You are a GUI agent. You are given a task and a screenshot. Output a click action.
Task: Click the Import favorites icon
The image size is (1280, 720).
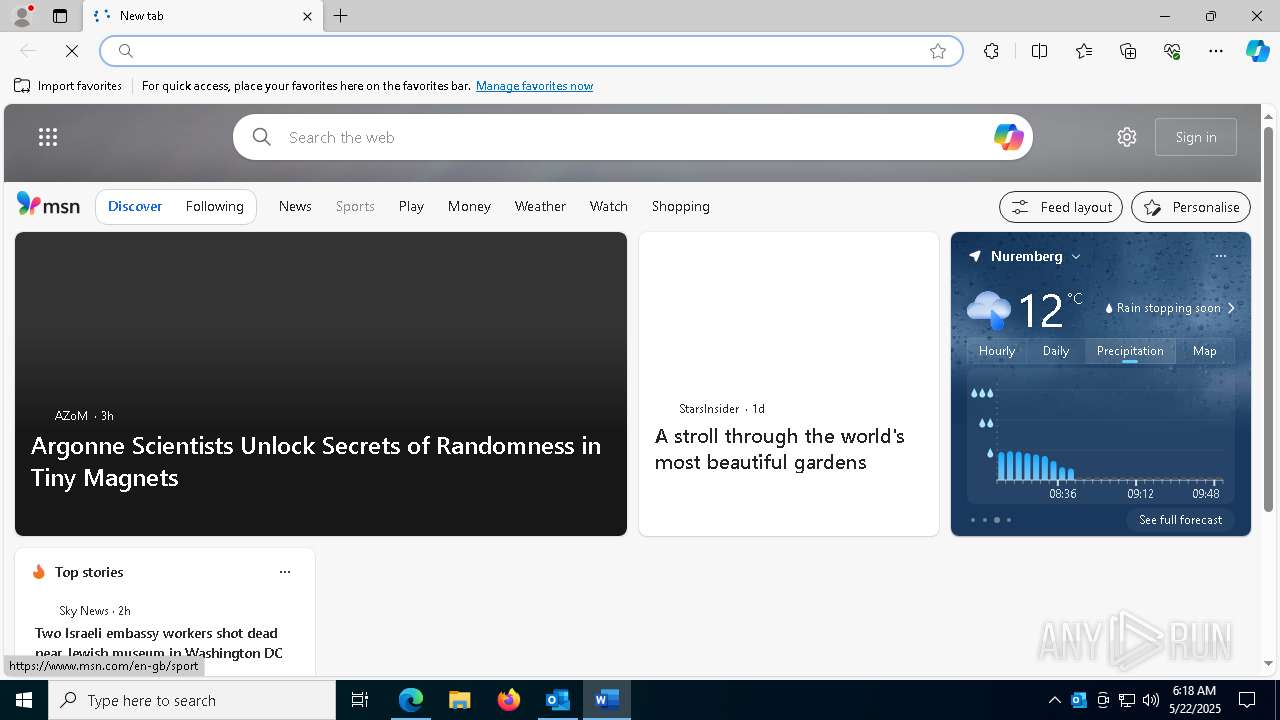pos(22,86)
